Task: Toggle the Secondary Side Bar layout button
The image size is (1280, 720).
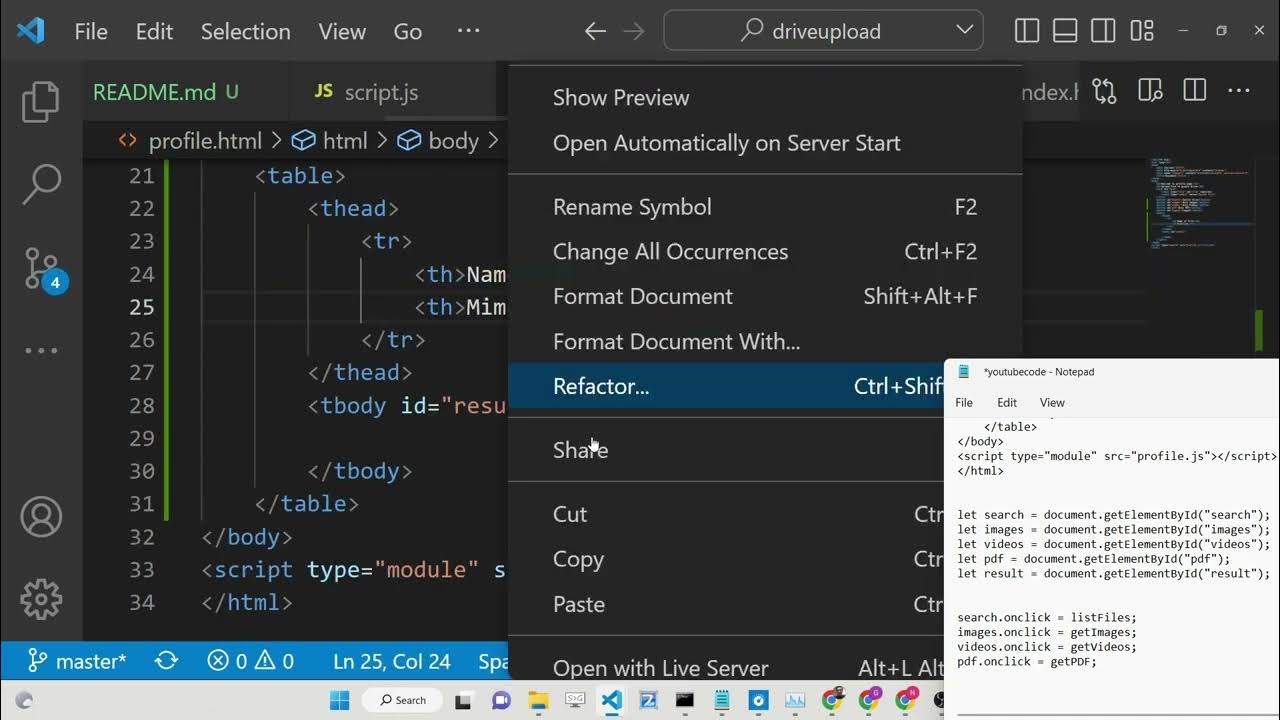Action: (x=1103, y=31)
